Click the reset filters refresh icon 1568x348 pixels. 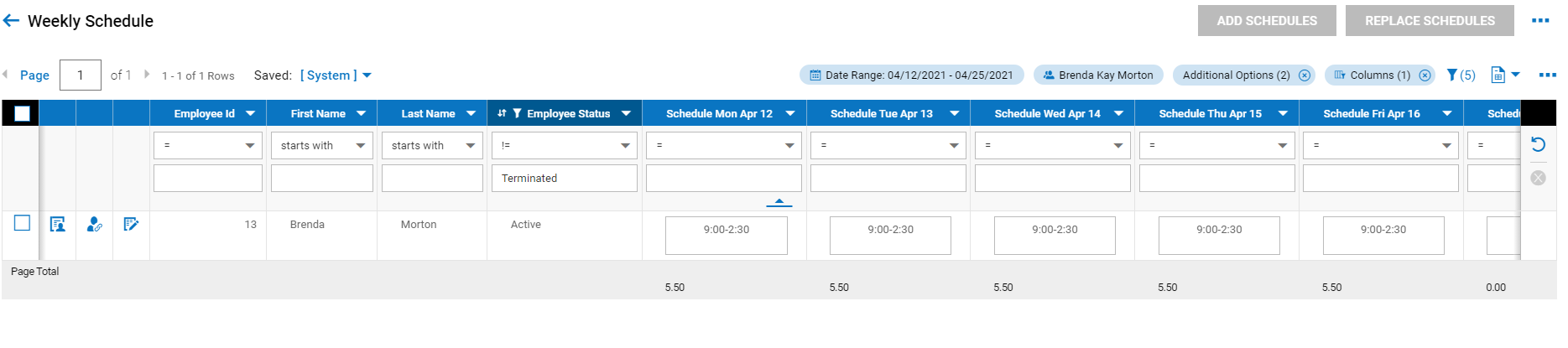[1538, 144]
